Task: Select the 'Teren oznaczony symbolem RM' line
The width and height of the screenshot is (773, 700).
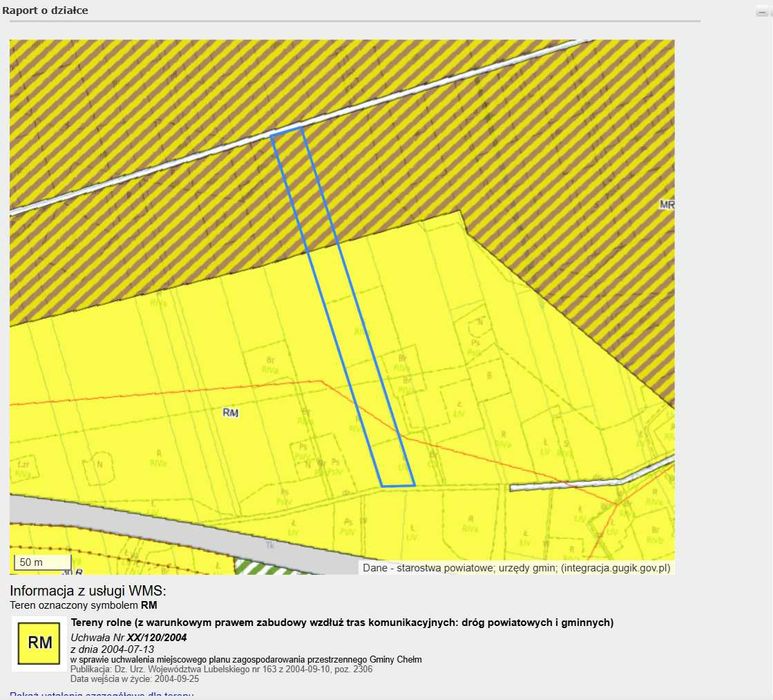Action: point(83,605)
